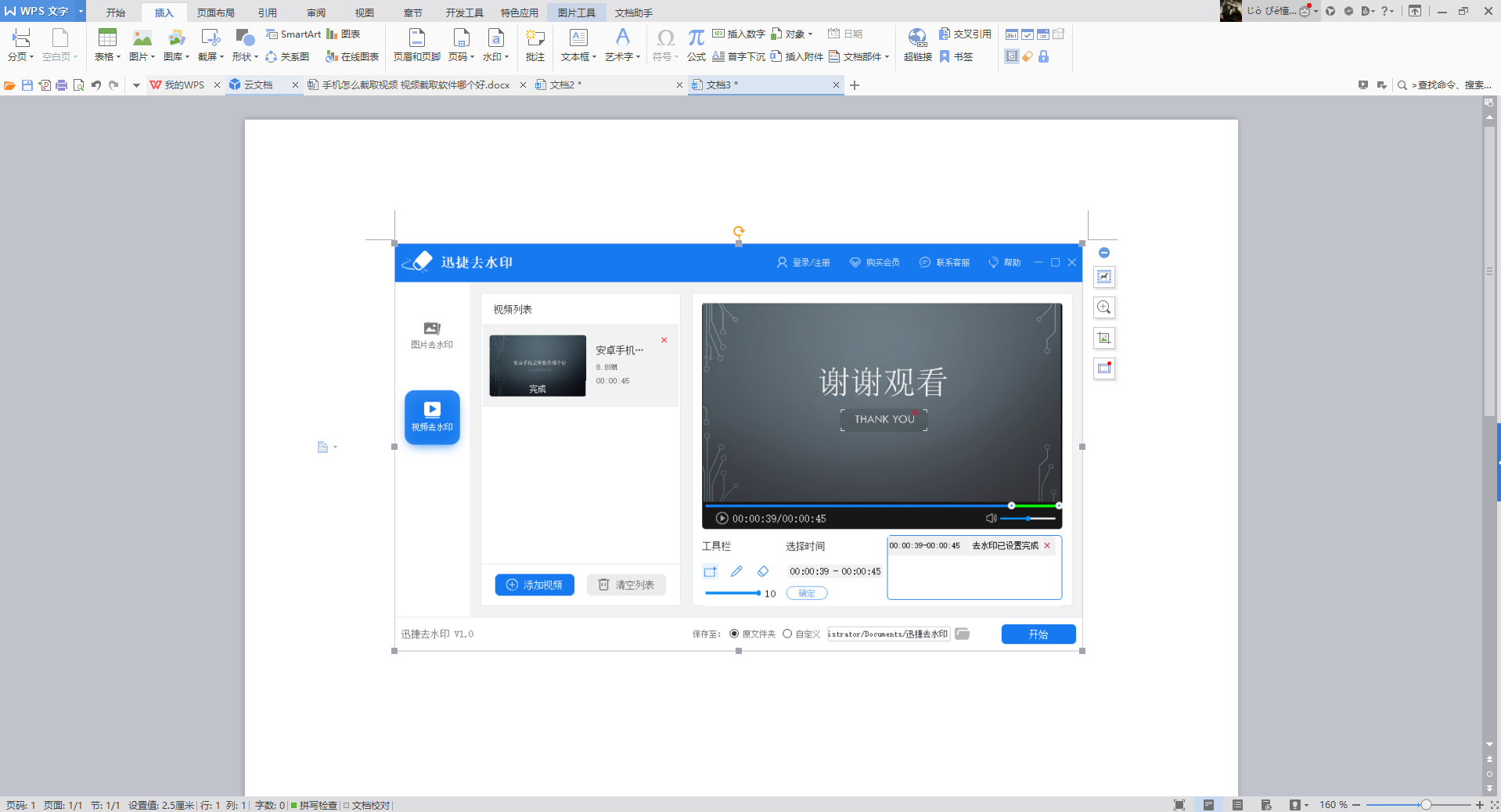Open the 艺术字 WordArt dropdown
Viewport: 1501px width, 812px height.
tap(622, 57)
